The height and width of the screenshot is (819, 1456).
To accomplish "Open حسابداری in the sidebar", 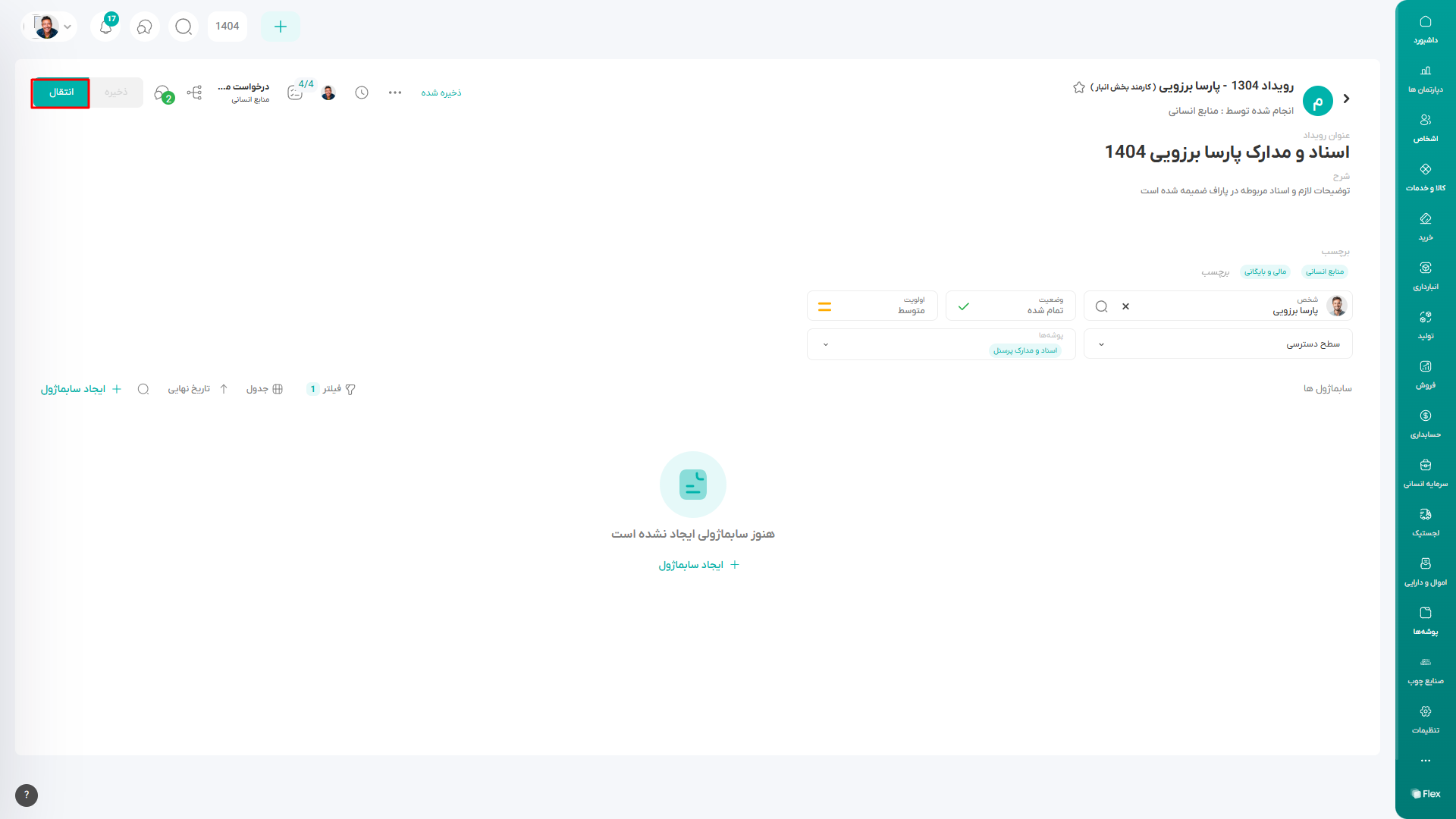I will click(x=1425, y=423).
